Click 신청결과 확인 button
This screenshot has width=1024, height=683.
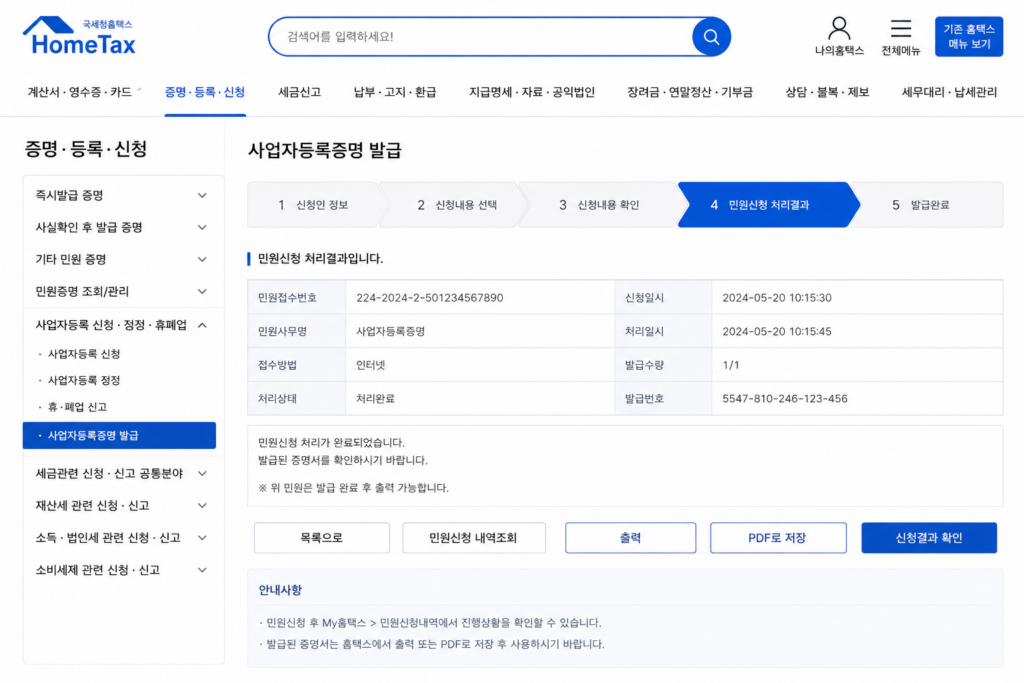(x=929, y=538)
